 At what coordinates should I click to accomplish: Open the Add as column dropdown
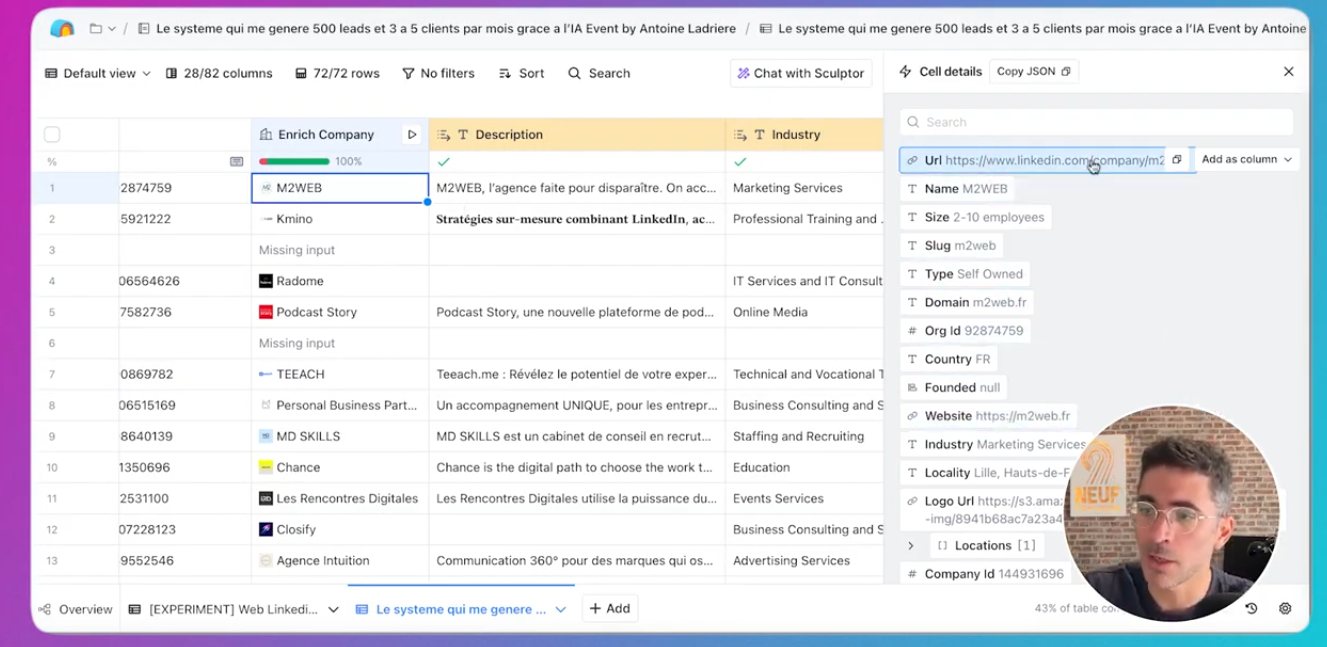(x=1246, y=160)
